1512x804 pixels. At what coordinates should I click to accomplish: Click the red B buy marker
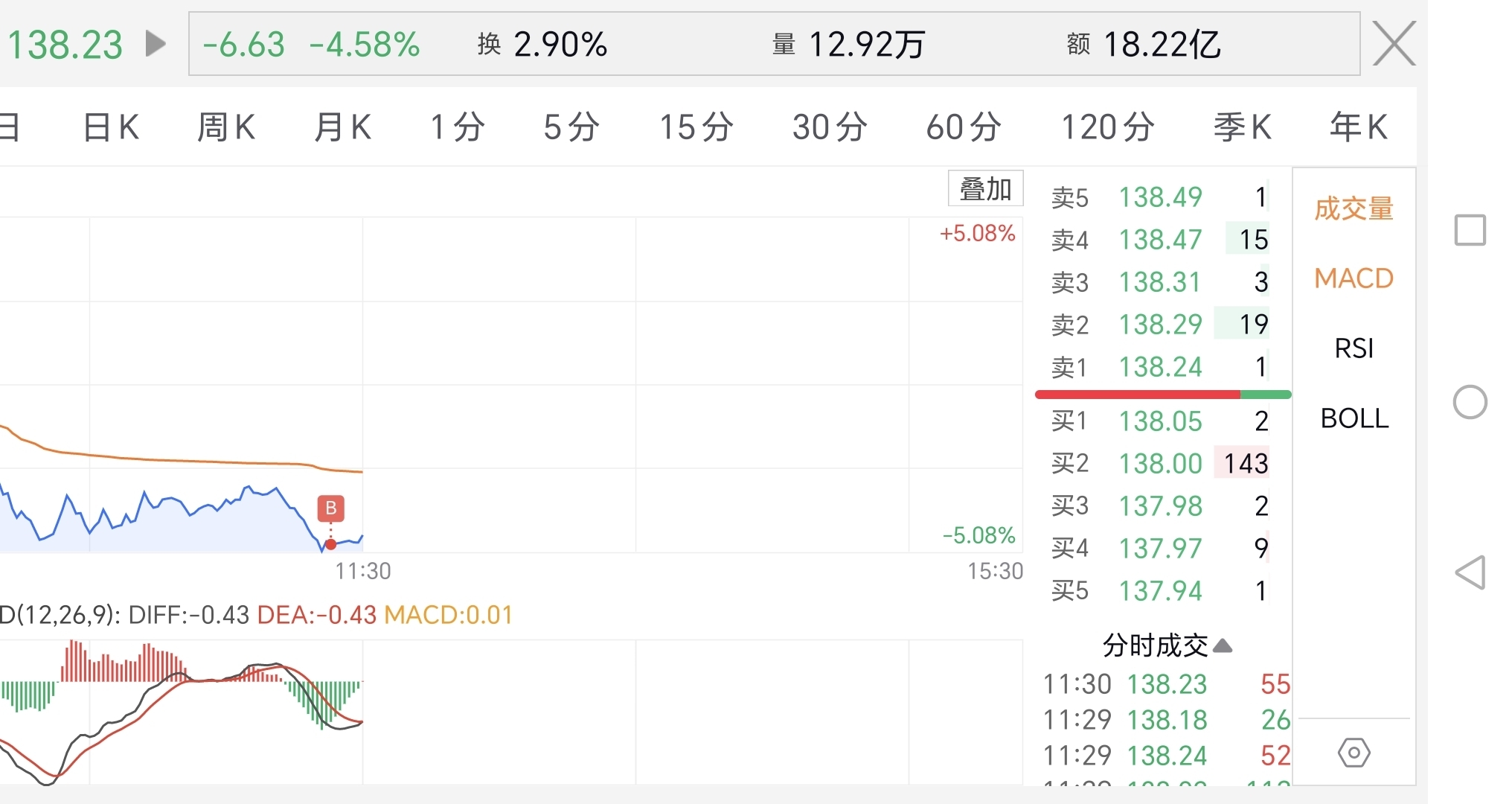(331, 508)
